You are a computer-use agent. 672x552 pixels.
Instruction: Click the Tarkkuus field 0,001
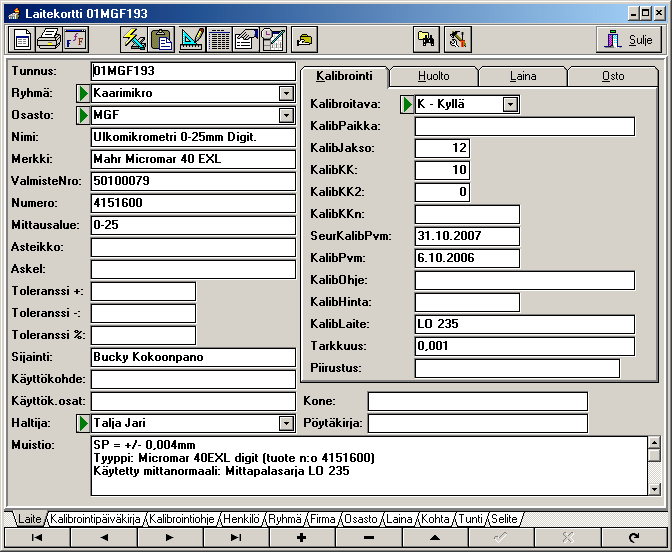525,346
